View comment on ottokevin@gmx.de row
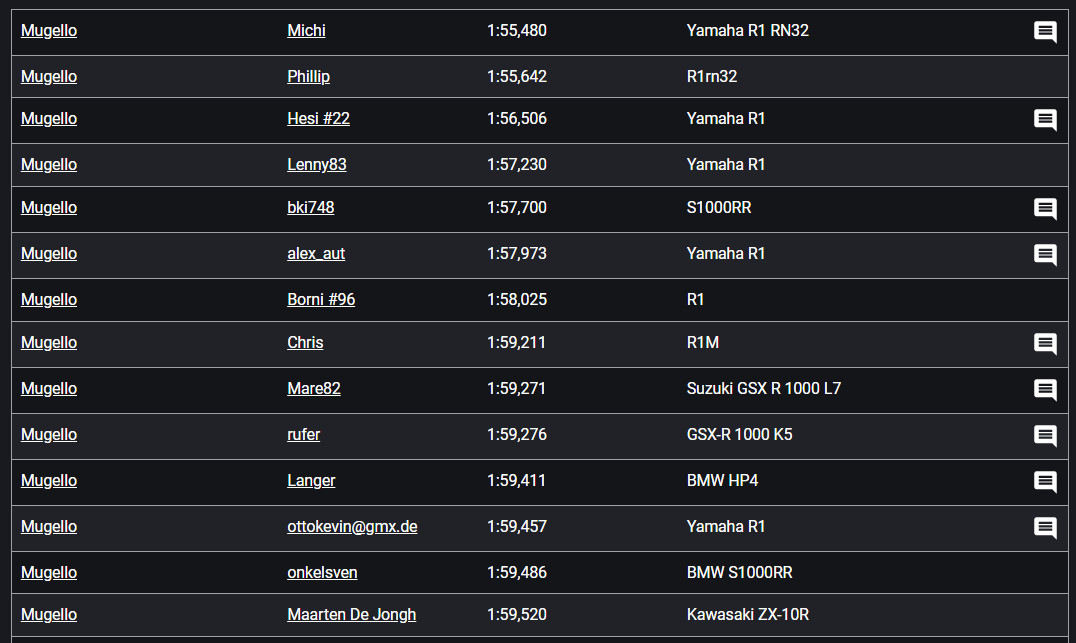 point(1045,528)
